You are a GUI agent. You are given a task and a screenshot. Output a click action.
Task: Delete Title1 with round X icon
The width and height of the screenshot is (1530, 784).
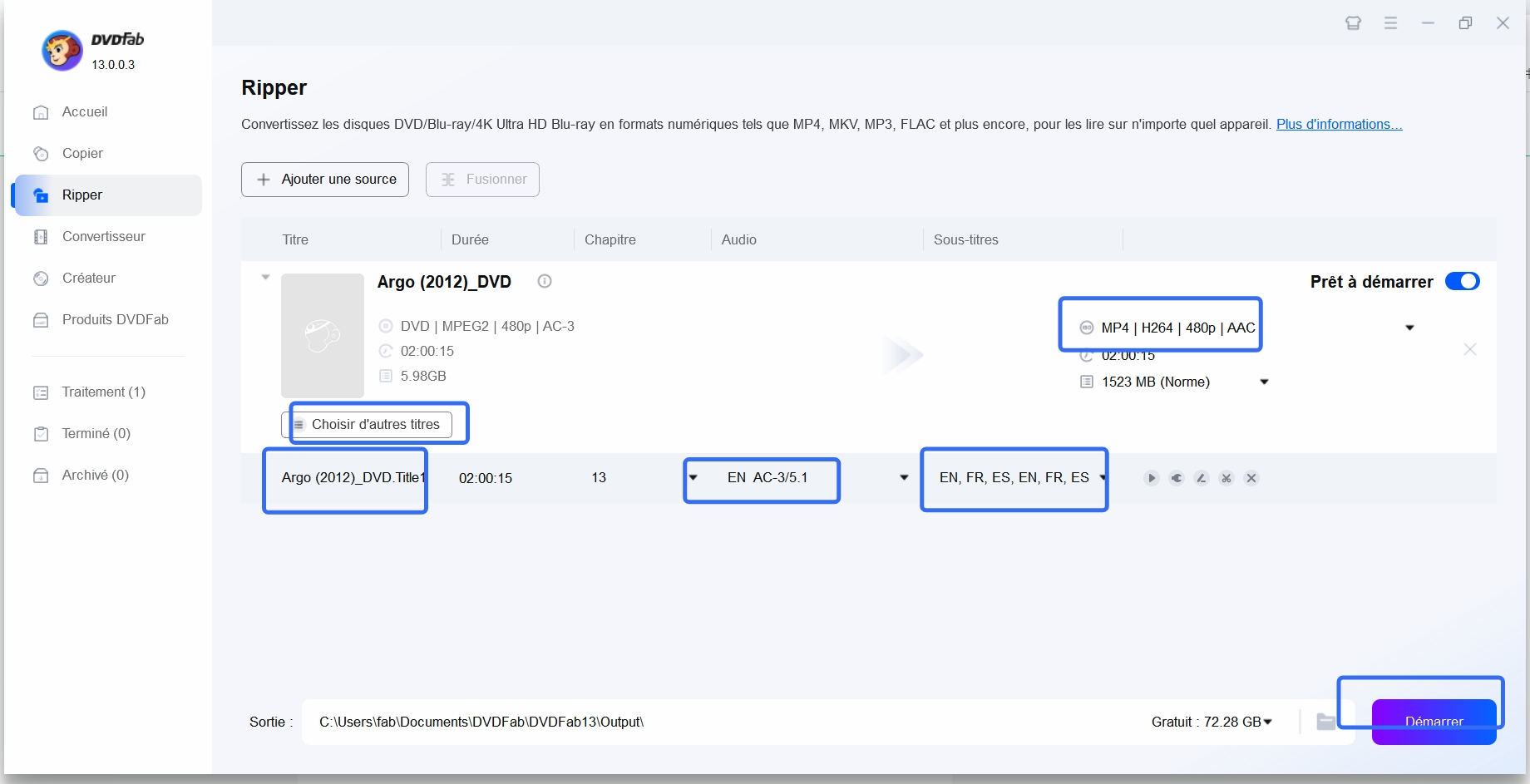(1251, 478)
